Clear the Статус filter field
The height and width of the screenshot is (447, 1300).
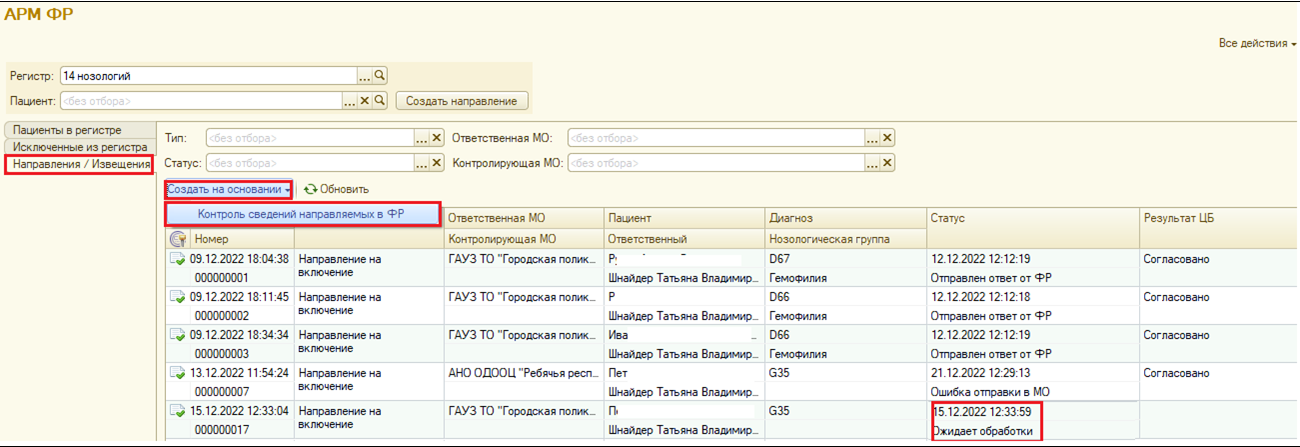(x=437, y=163)
